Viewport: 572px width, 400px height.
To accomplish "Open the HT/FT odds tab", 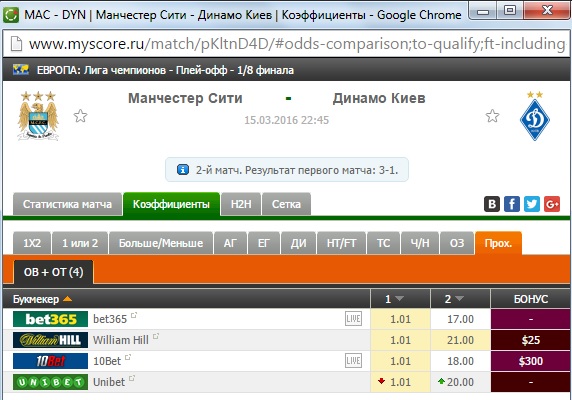I will click(x=341, y=243).
